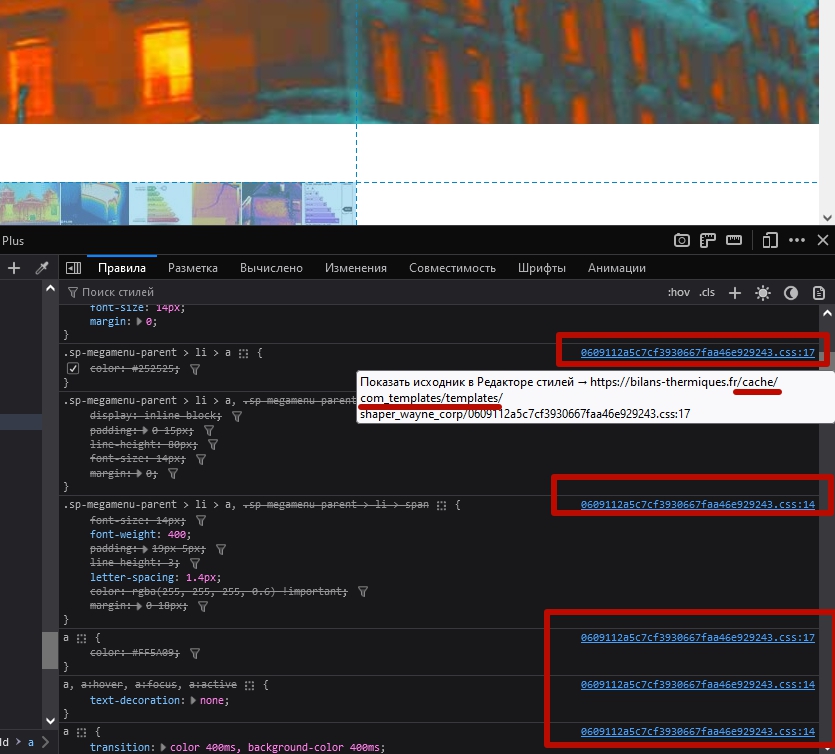The height and width of the screenshot is (754, 835).
Task: Toggle the .cls classes panel
Action: pyautogui.click(x=707, y=293)
